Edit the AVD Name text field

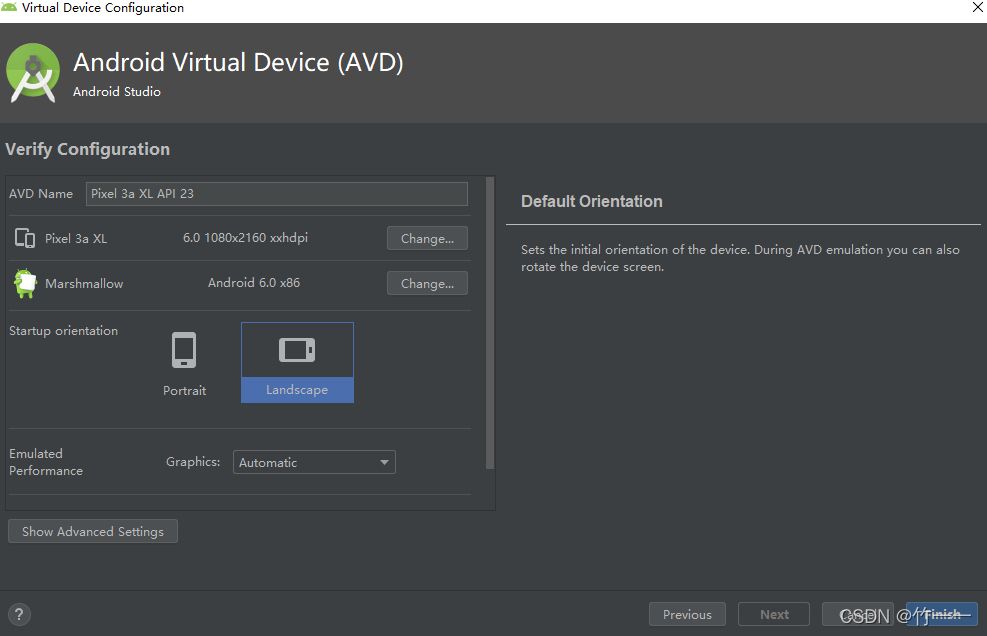pos(276,194)
